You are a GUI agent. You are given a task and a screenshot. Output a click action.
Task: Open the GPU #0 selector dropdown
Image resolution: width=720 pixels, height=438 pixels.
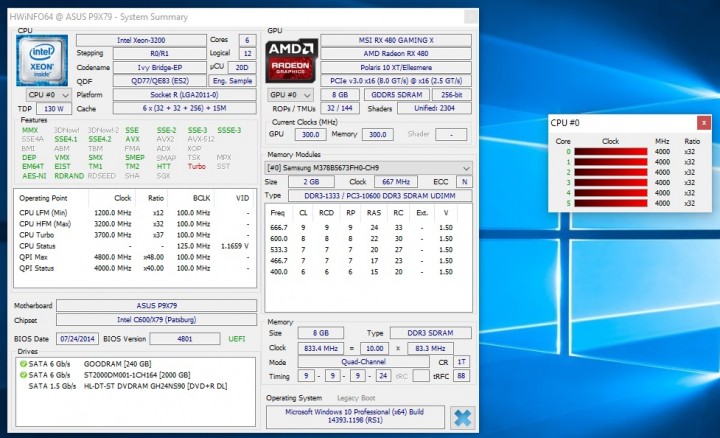point(290,95)
